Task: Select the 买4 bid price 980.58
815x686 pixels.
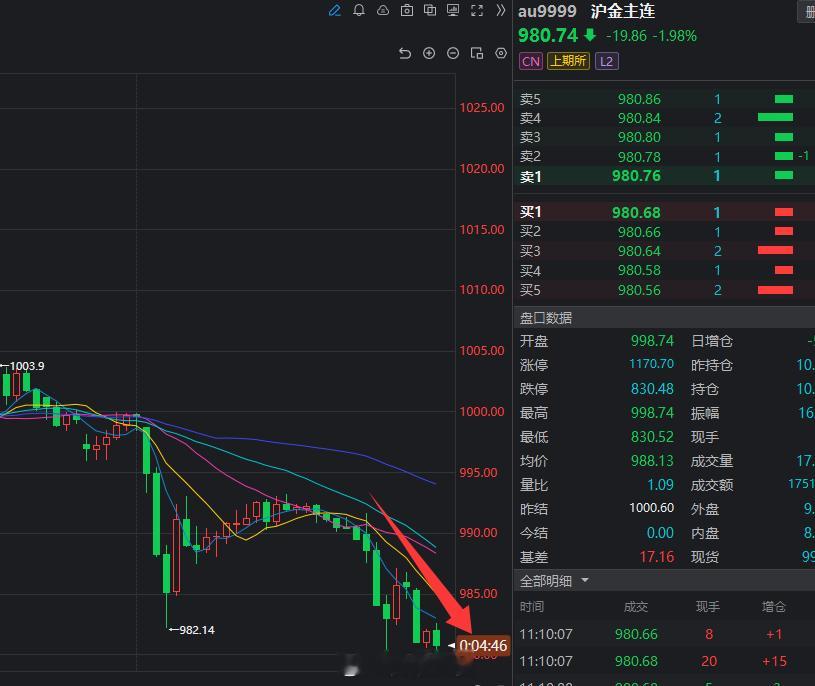Action: tap(639, 270)
